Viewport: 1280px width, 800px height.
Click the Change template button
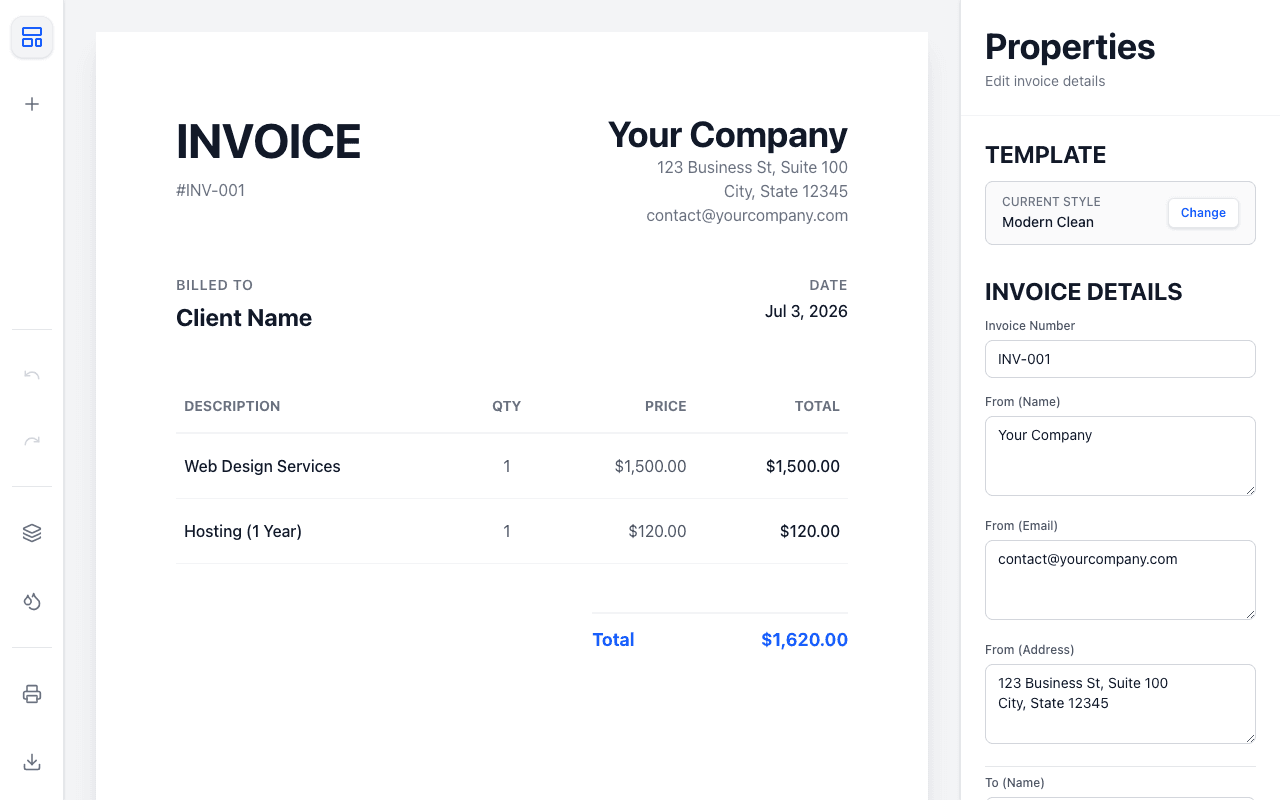point(1203,213)
